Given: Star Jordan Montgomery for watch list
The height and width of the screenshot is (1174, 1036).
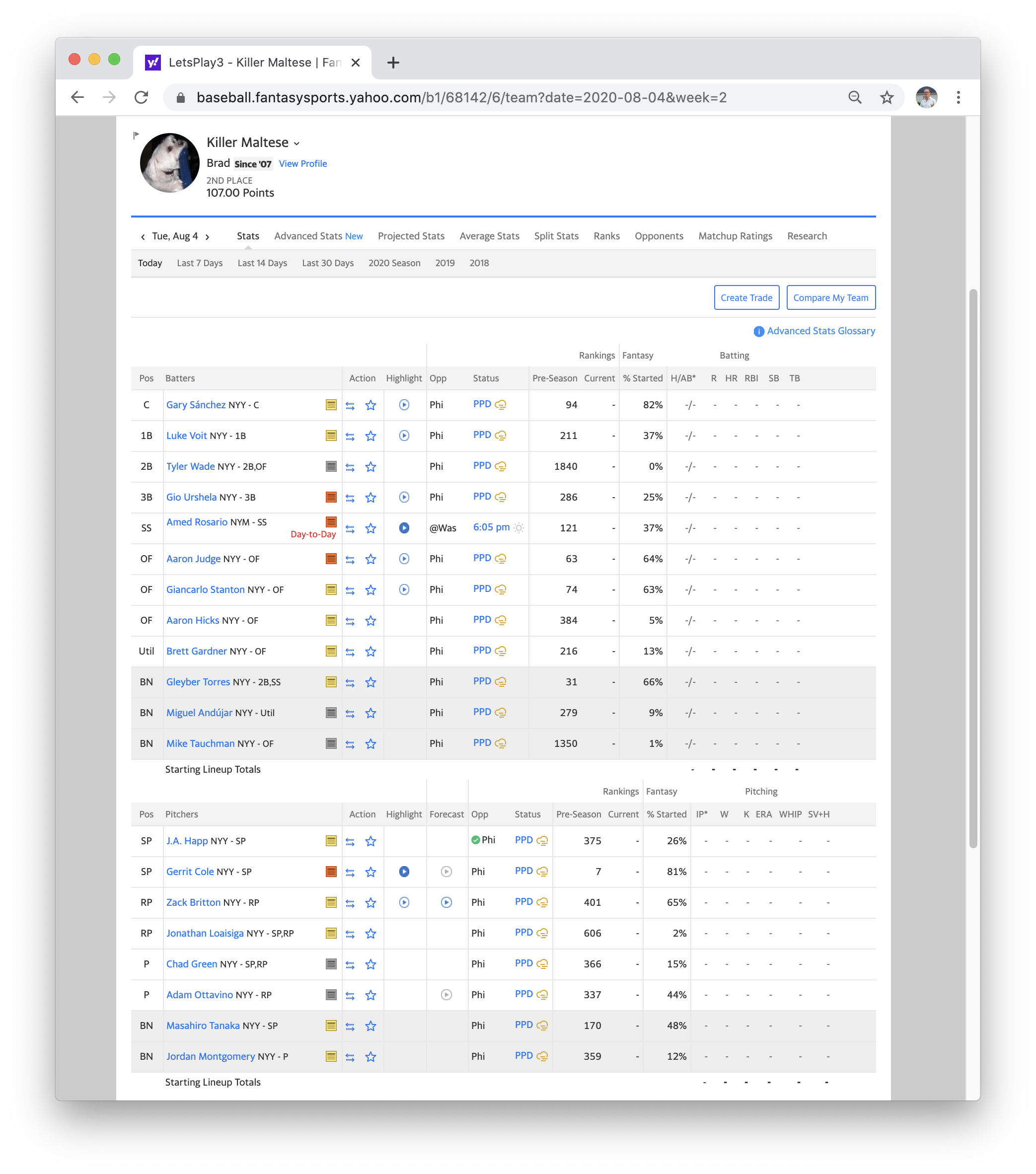Looking at the screenshot, I should [x=371, y=1057].
